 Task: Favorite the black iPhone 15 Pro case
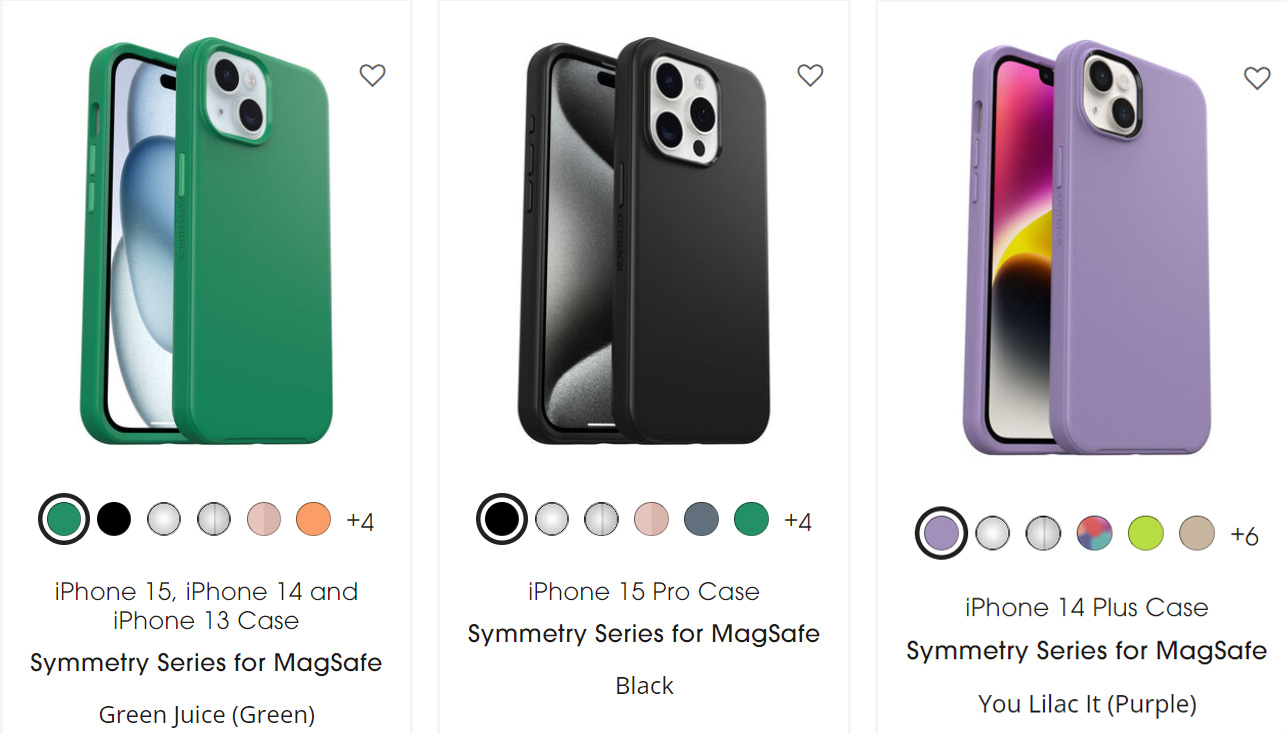(810, 75)
